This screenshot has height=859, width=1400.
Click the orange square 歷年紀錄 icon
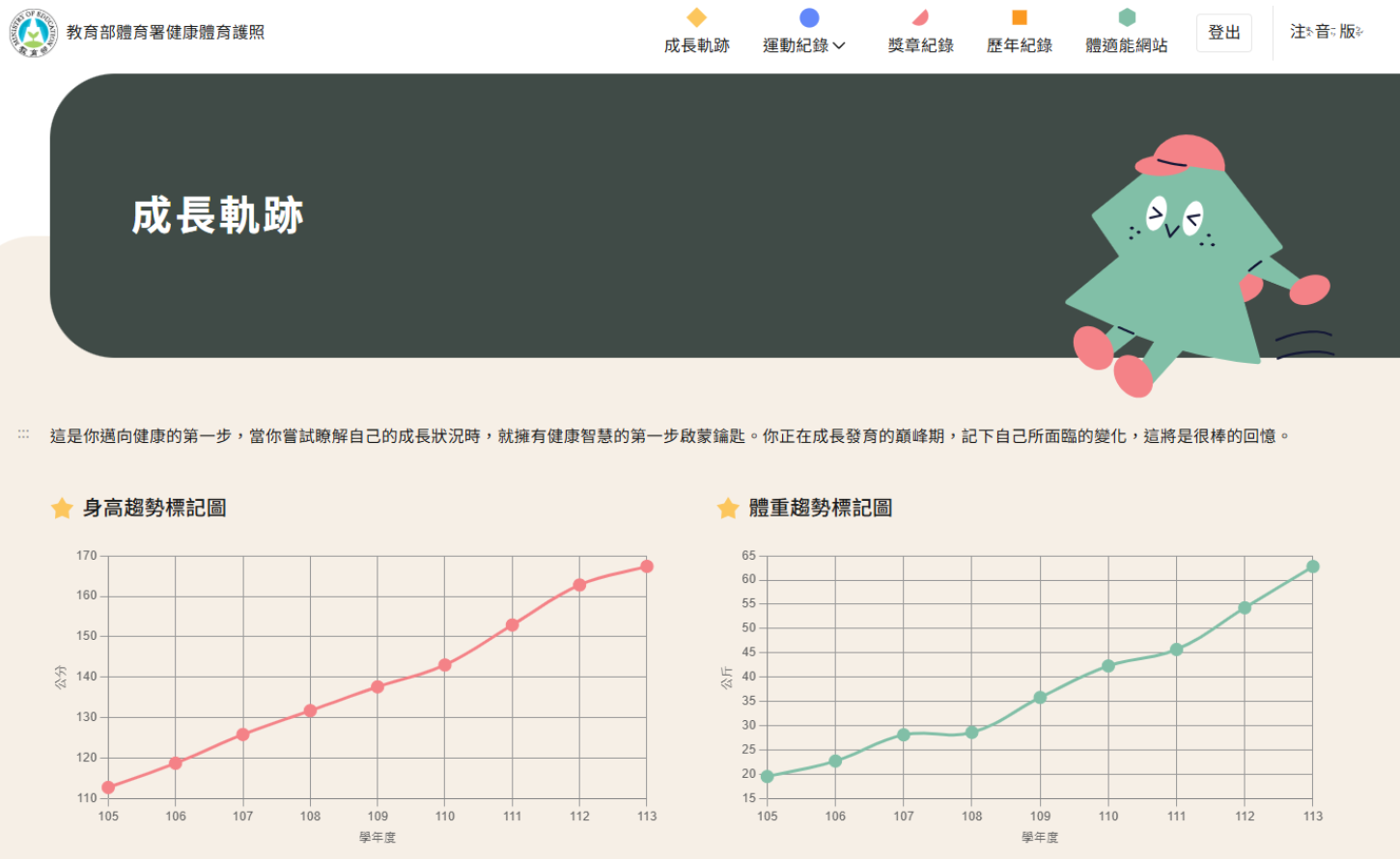coord(1016,17)
